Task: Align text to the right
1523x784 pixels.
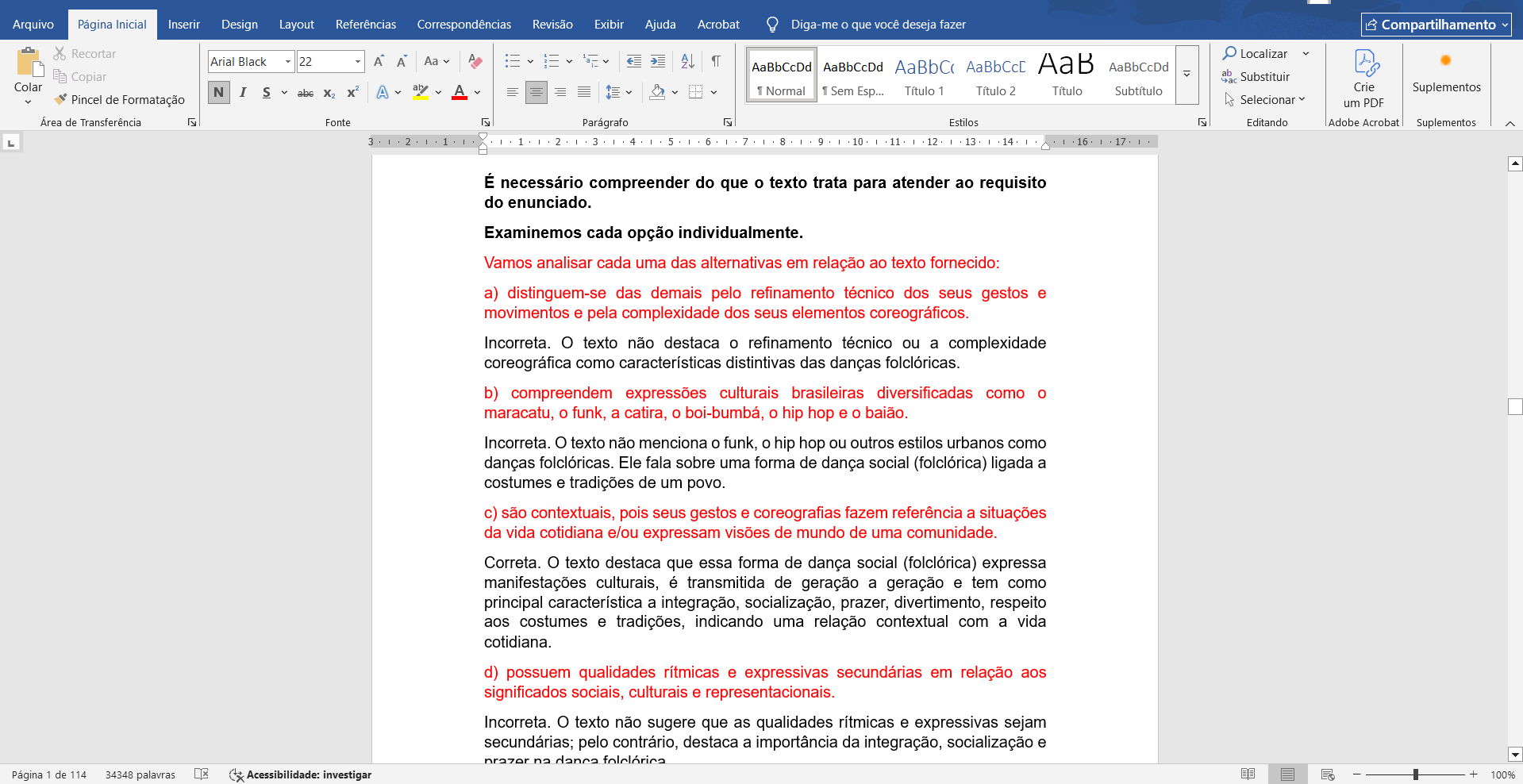Action: 560,92
